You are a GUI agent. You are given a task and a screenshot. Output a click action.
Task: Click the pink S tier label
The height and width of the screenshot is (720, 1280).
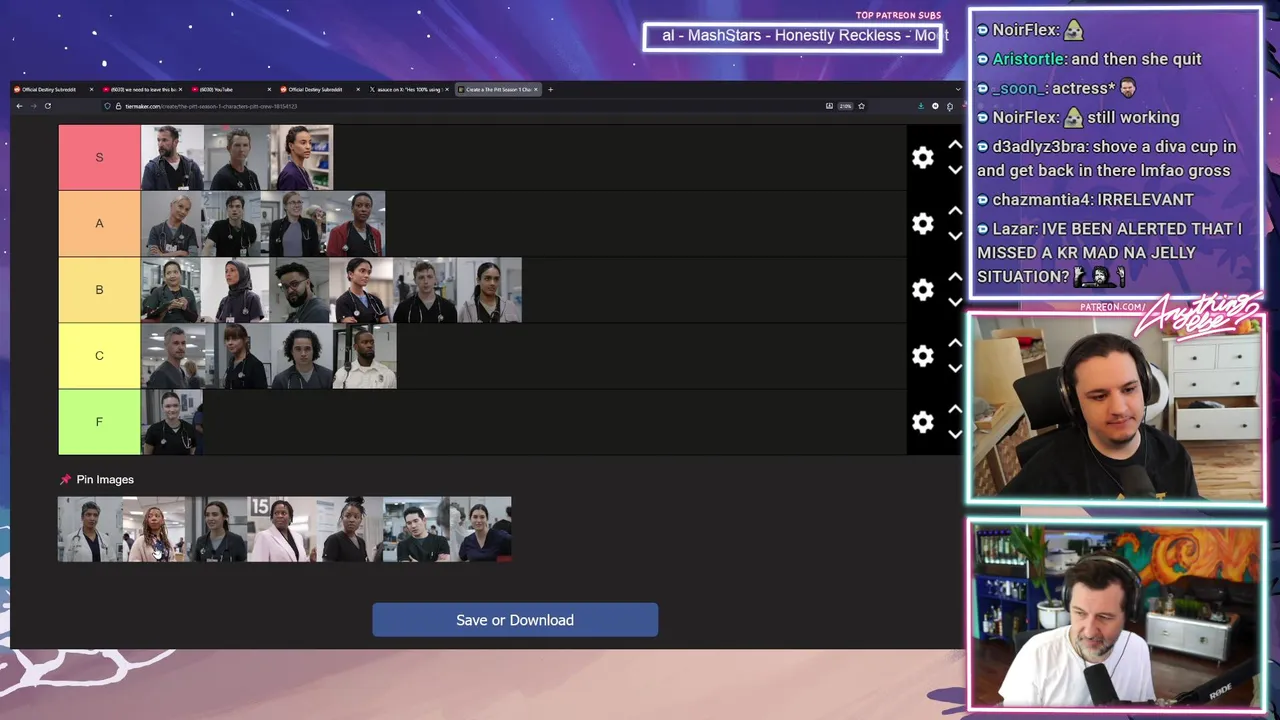pyautogui.click(x=99, y=157)
